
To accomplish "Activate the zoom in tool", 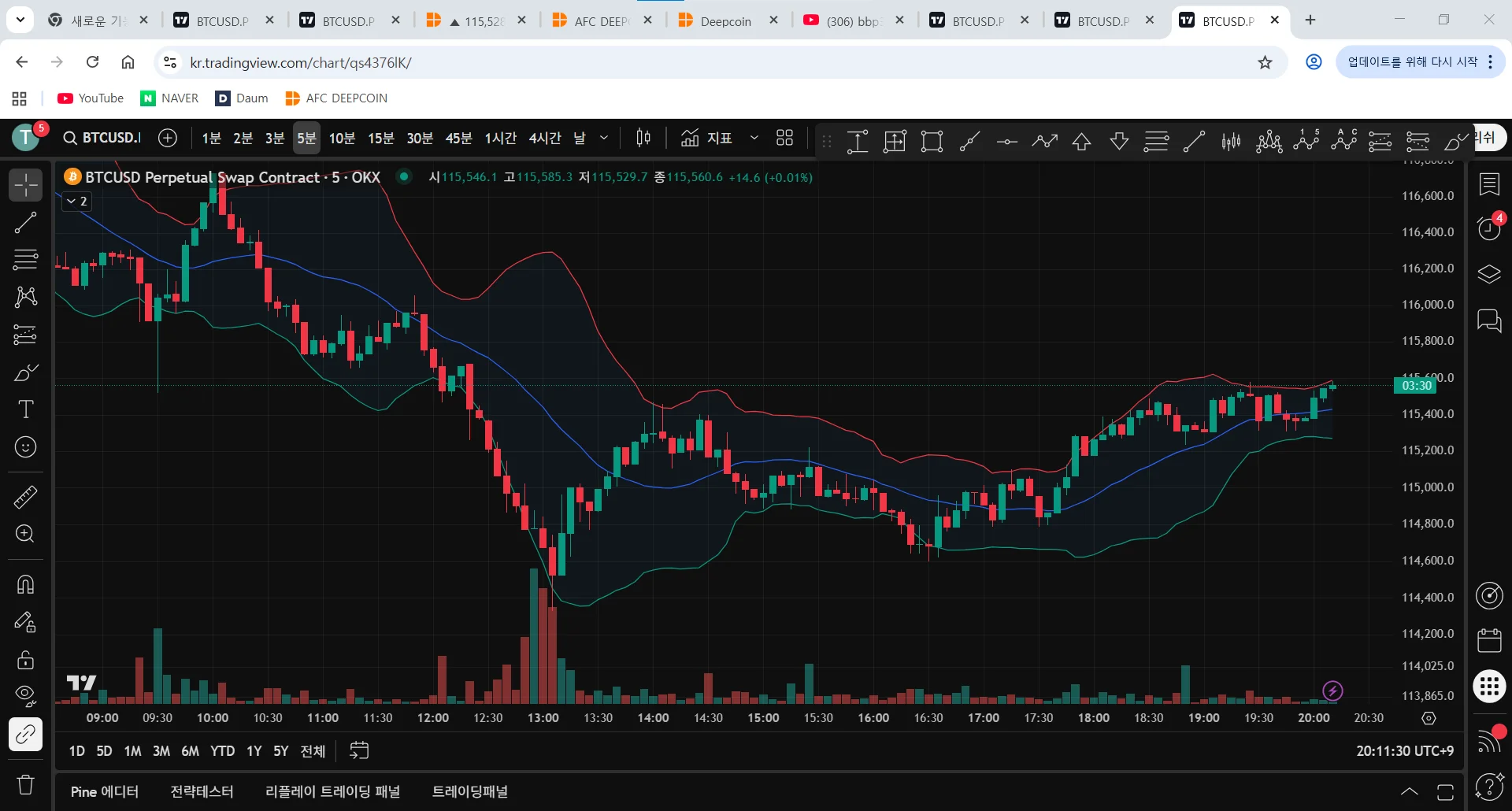I will 26,534.
